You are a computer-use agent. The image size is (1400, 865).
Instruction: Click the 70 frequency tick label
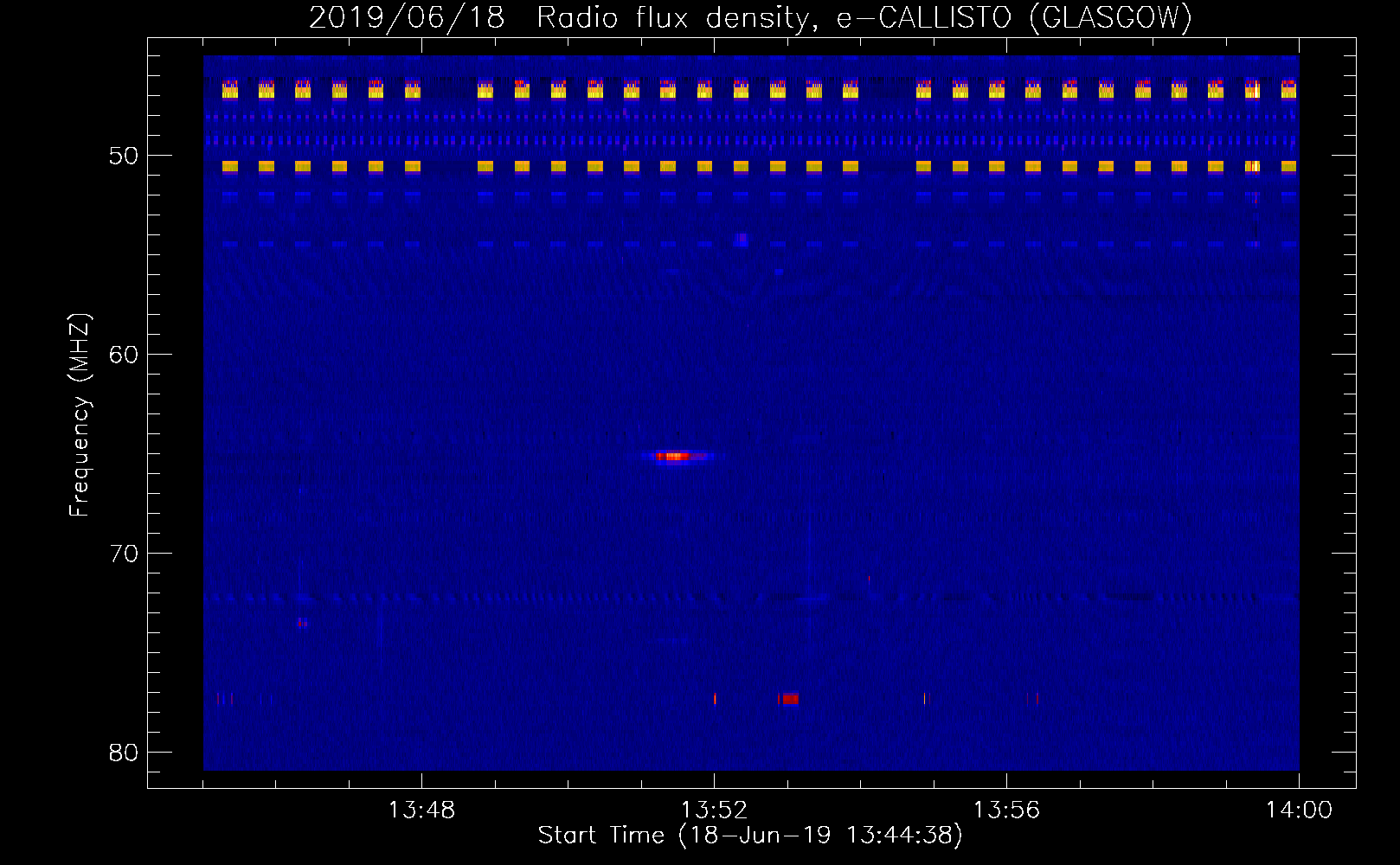coord(124,554)
